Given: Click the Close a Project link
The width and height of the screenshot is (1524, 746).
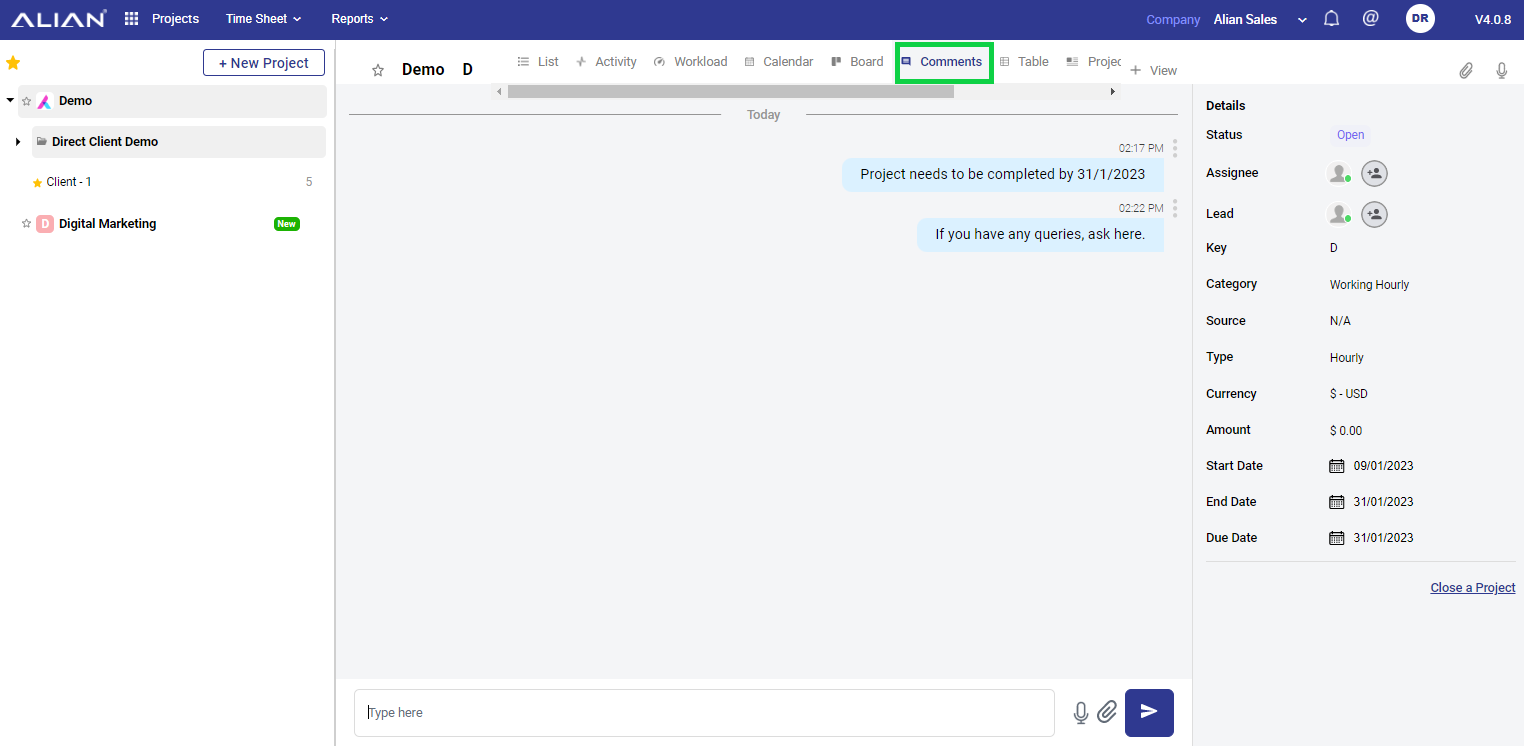Looking at the screenshot, I should click(x=1472, y=588).
